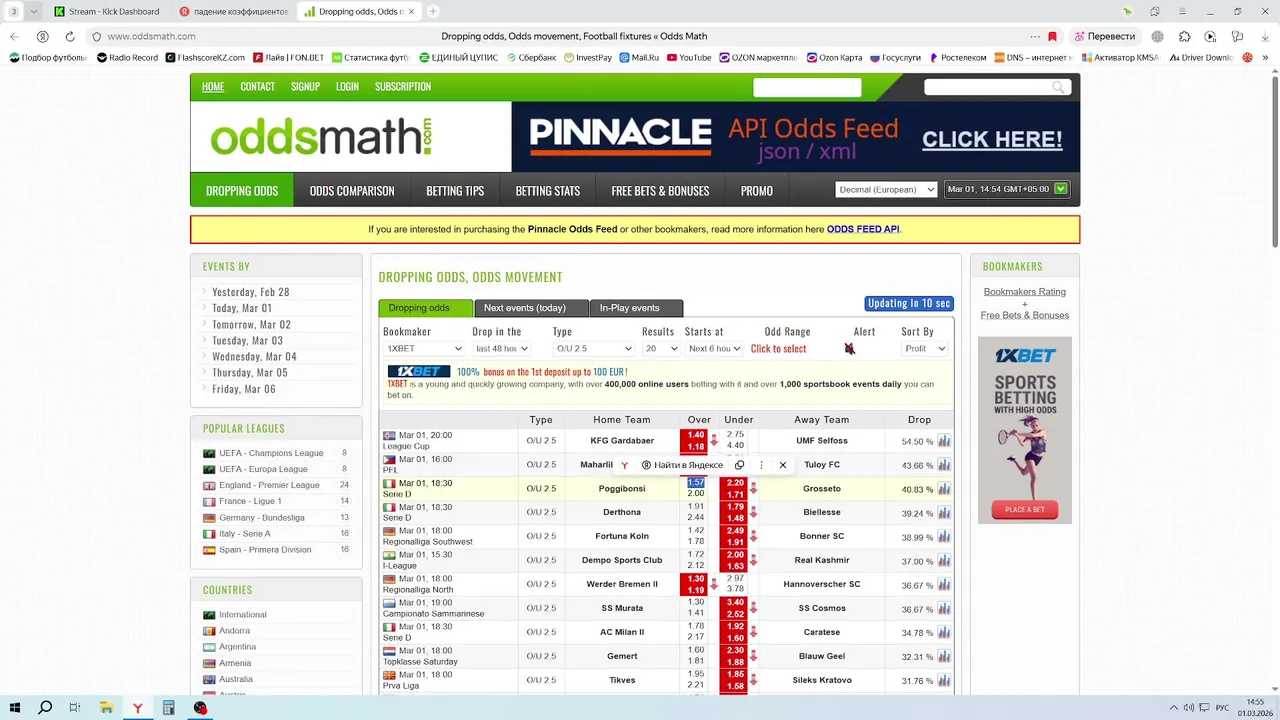Open File Explorer from taskbar
The height and width of the screenshot is (720, 1280).
click(x=106, y=707)
